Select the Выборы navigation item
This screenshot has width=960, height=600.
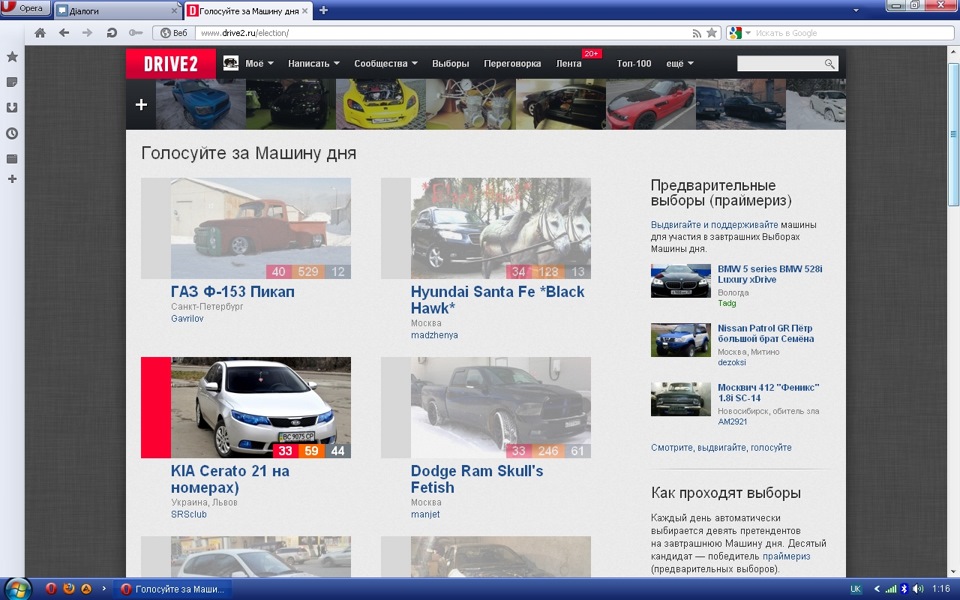(451, 62)
